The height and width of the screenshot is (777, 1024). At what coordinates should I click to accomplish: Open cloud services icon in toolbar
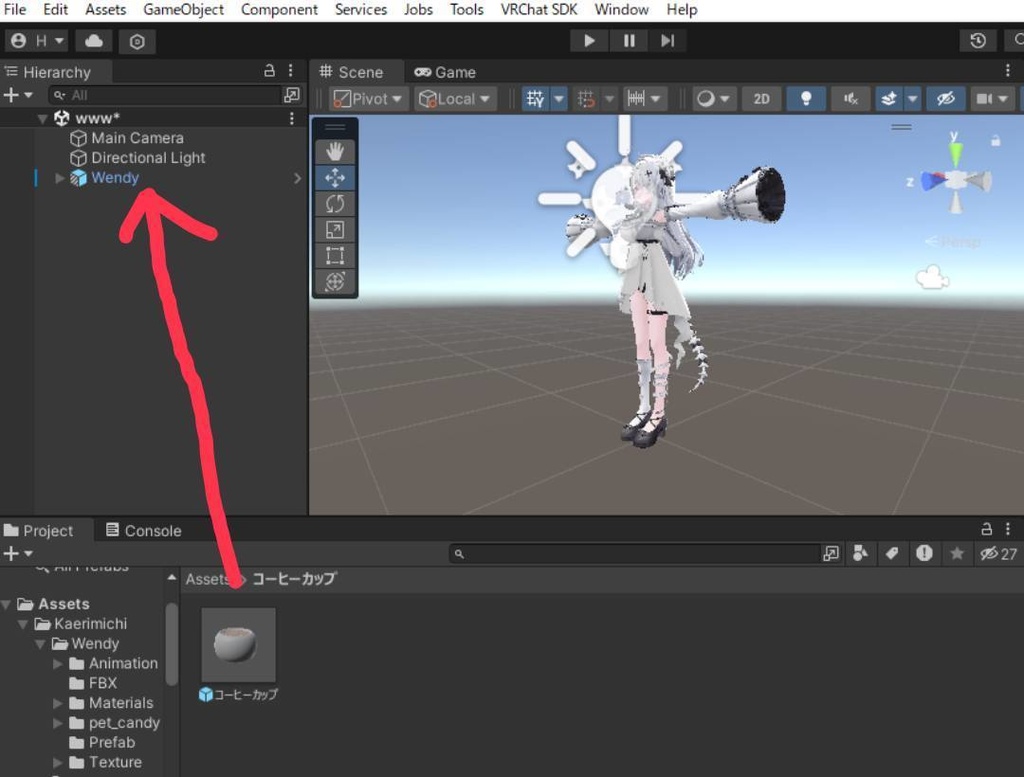click(94, 41)
